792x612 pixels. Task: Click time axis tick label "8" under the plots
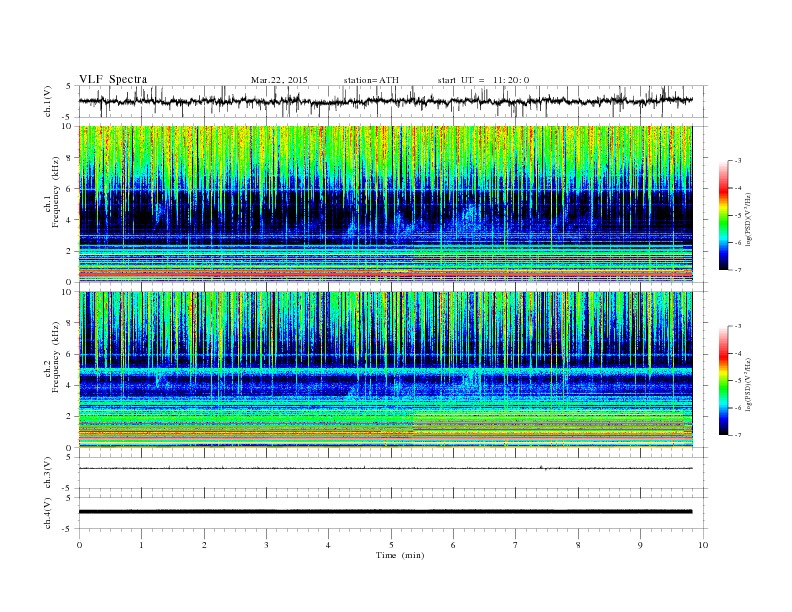578,545
